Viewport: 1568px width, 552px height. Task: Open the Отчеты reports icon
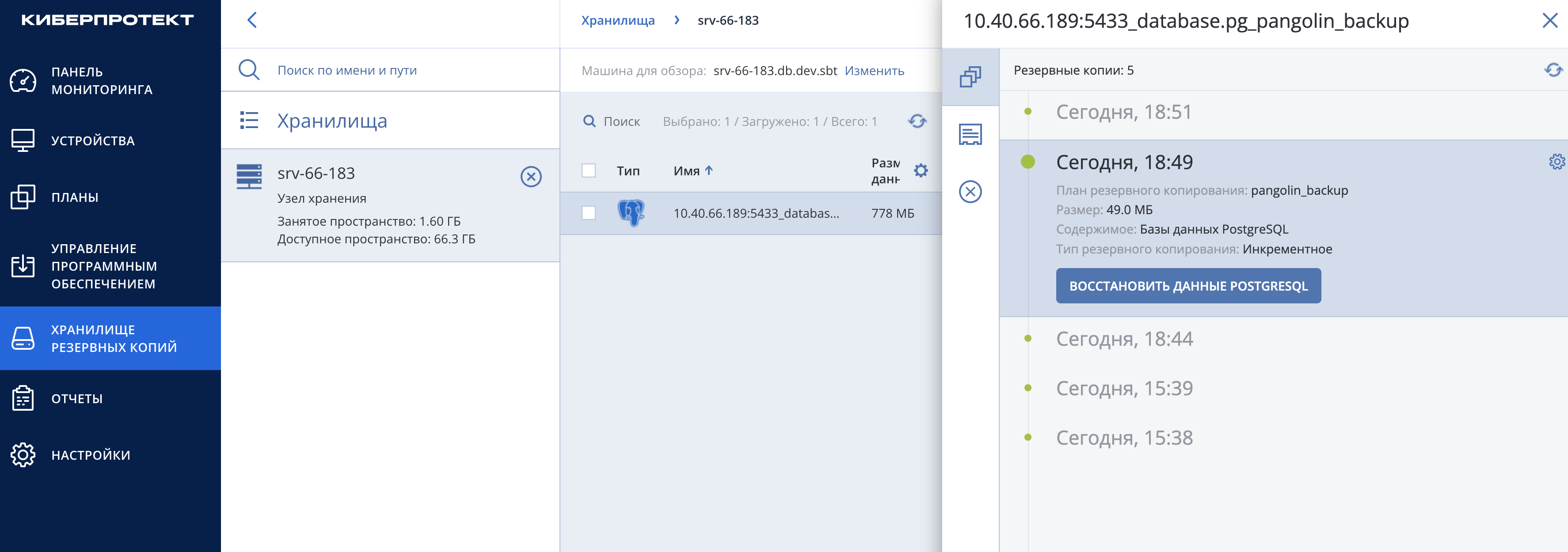[x=23, y=398]
